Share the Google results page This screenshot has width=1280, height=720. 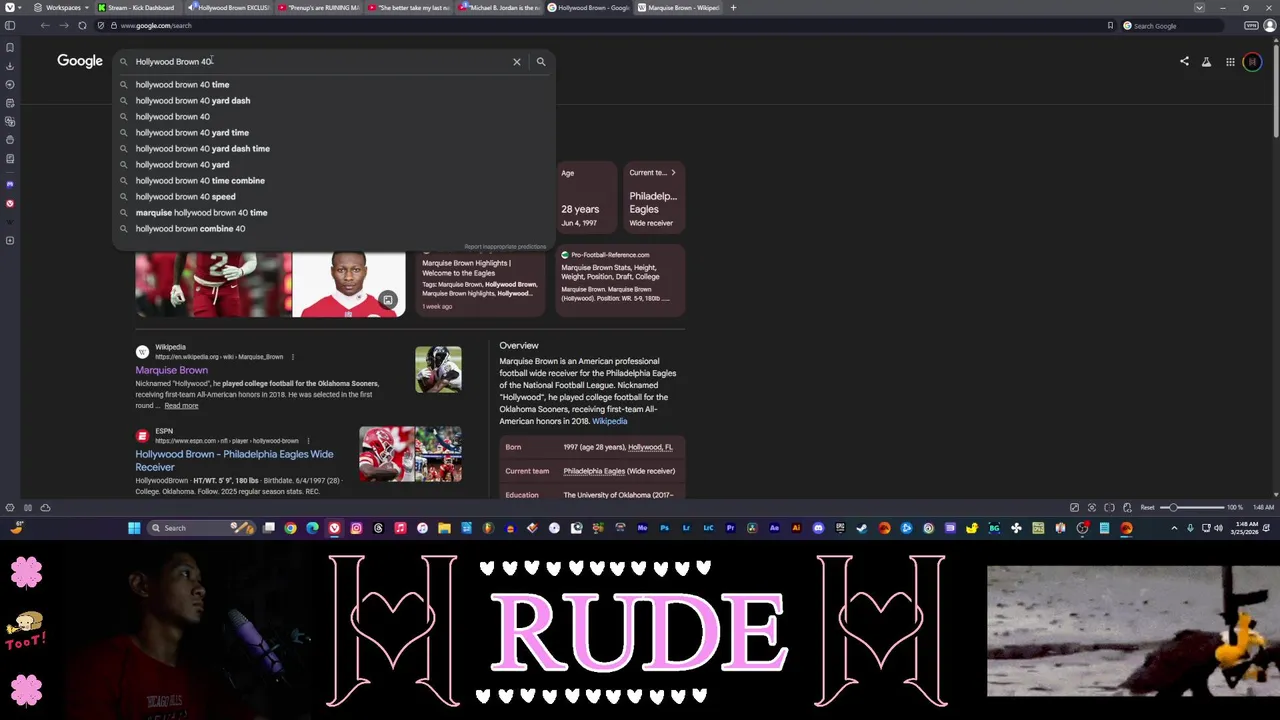[1184, 62]
